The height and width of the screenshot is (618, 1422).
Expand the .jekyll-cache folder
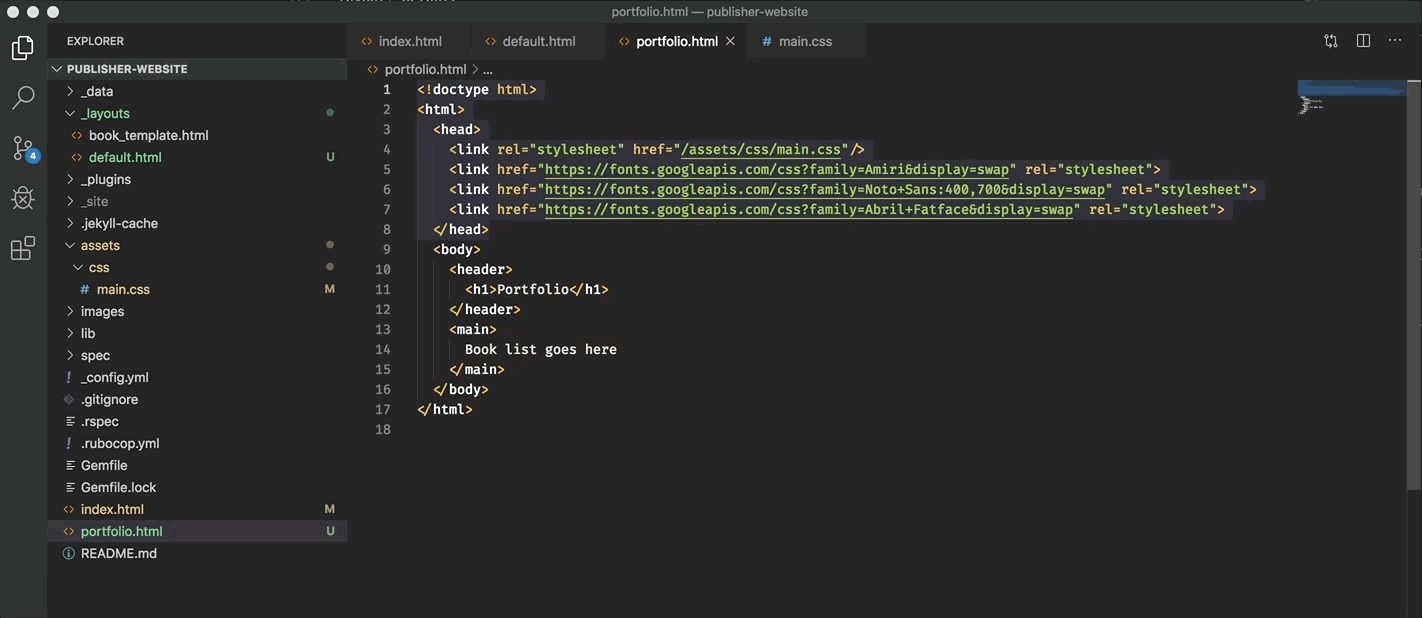pos(197,223)
